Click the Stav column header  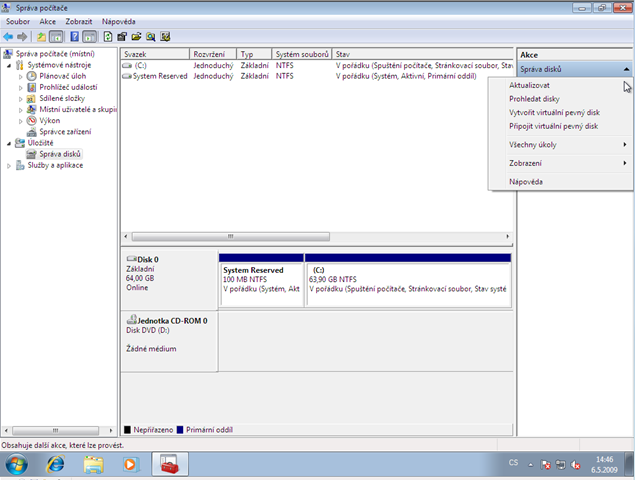tap(422, 54)
